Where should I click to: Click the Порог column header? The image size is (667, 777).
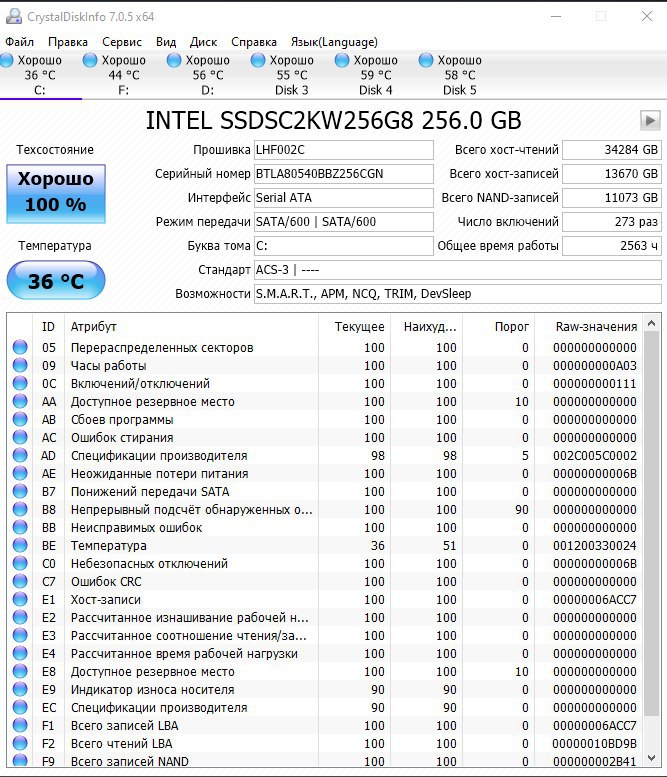point(499,327)
